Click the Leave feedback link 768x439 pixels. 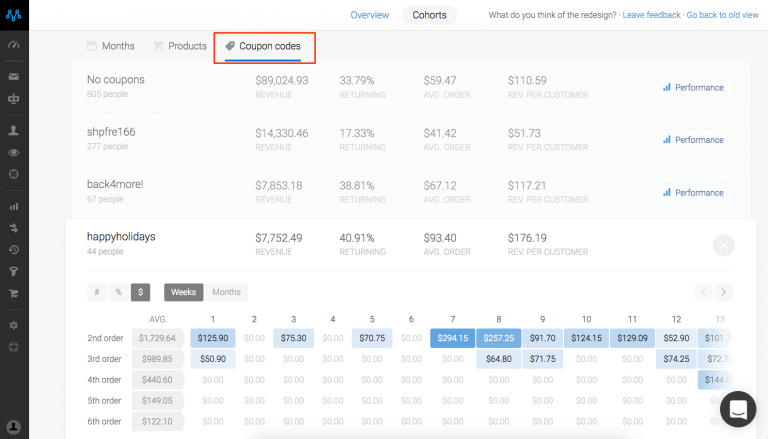tap(651, 15)
